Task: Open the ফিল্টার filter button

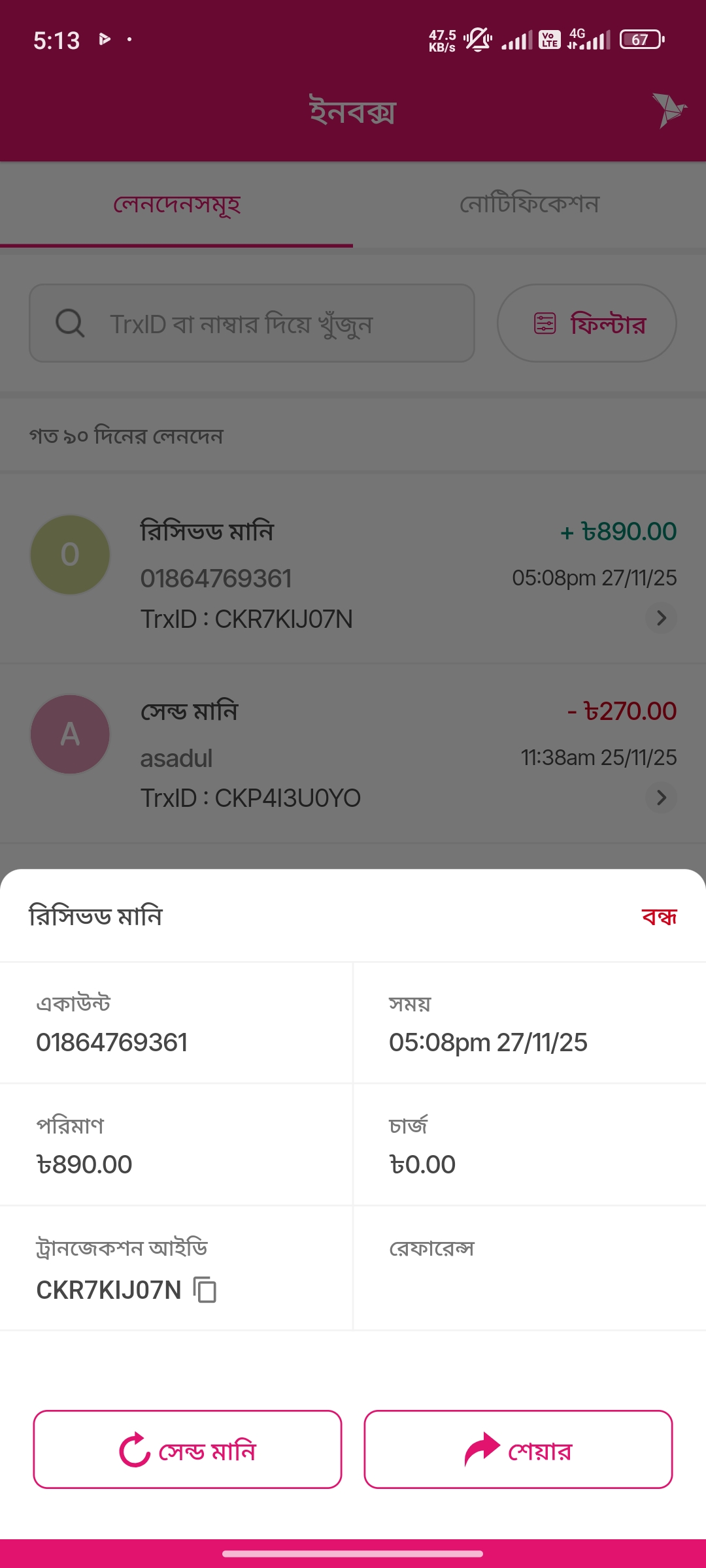Action: pos(586,323)
